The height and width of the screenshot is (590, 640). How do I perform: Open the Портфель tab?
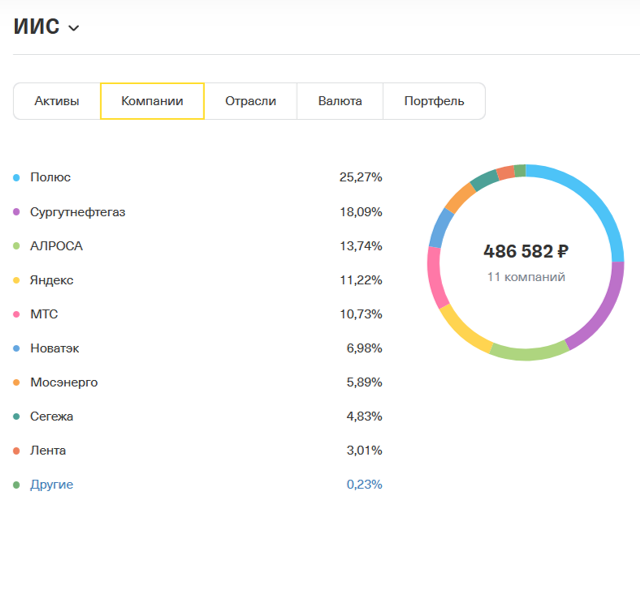pos(434,101)
